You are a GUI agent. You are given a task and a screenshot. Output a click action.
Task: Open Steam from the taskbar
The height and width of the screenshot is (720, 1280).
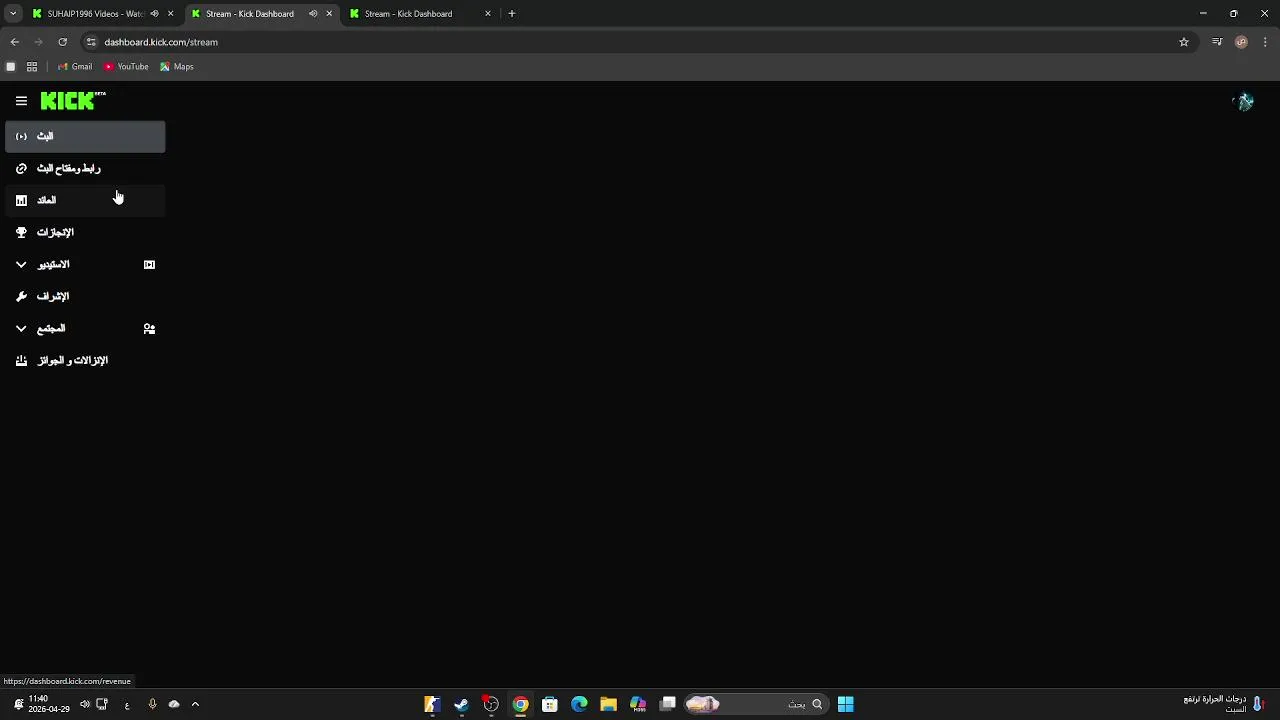click(461, 704)
